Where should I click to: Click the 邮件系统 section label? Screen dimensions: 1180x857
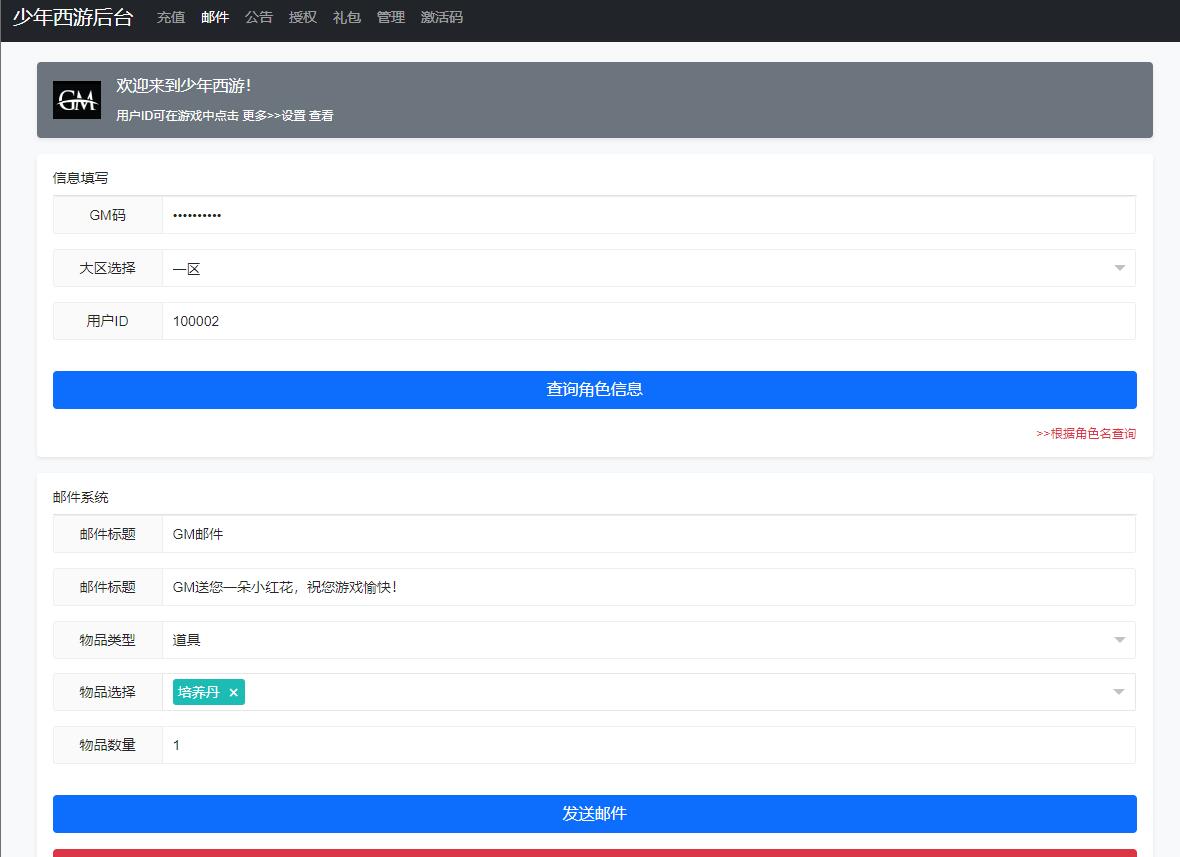point(81,497)
